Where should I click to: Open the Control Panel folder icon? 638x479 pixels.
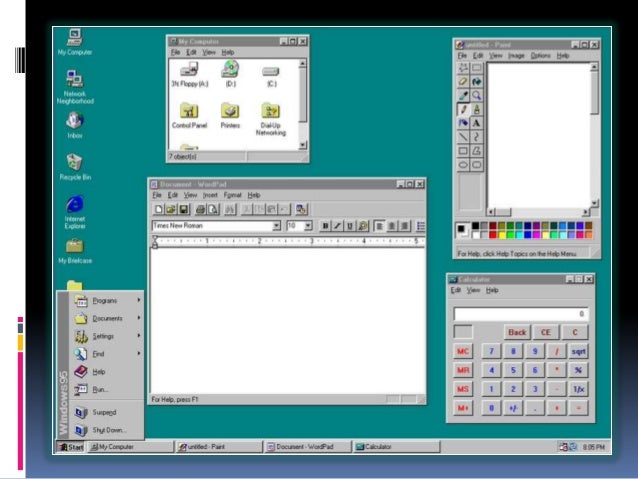(x=189, y=116)
